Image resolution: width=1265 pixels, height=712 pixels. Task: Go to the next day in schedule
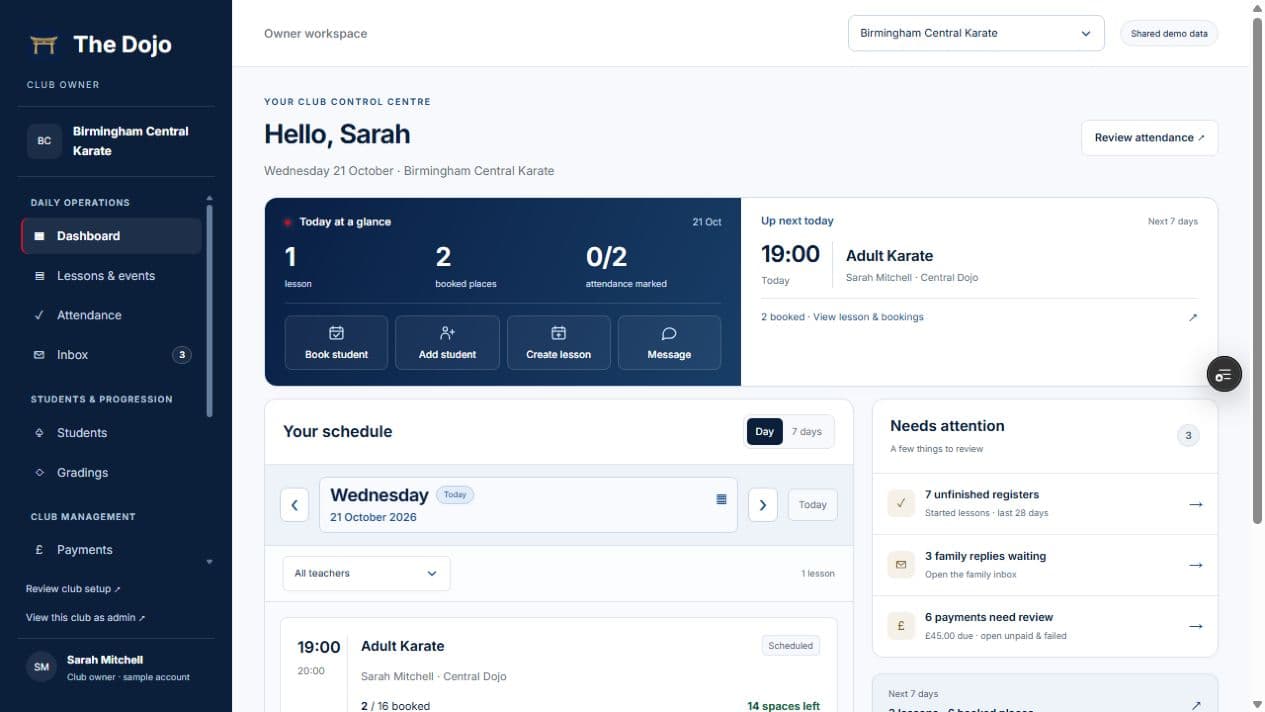point(763,505)
